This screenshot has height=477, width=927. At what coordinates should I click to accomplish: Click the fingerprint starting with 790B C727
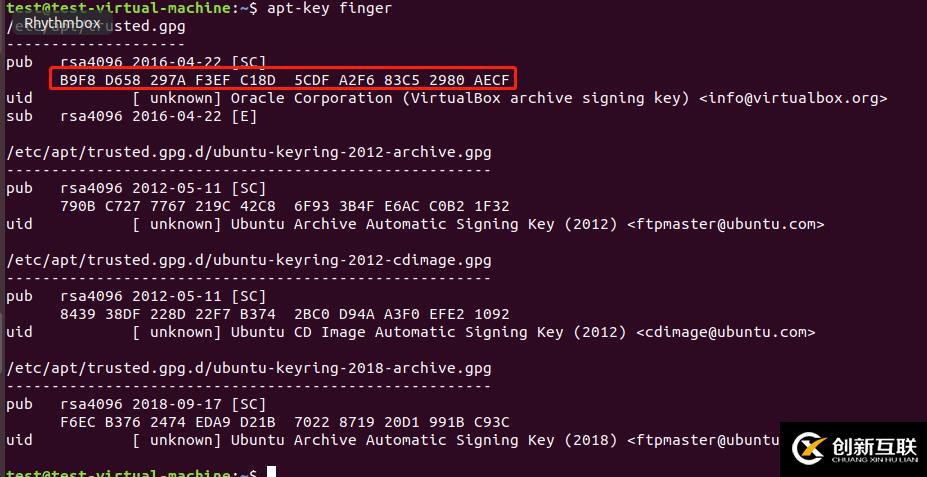[285, 206]
